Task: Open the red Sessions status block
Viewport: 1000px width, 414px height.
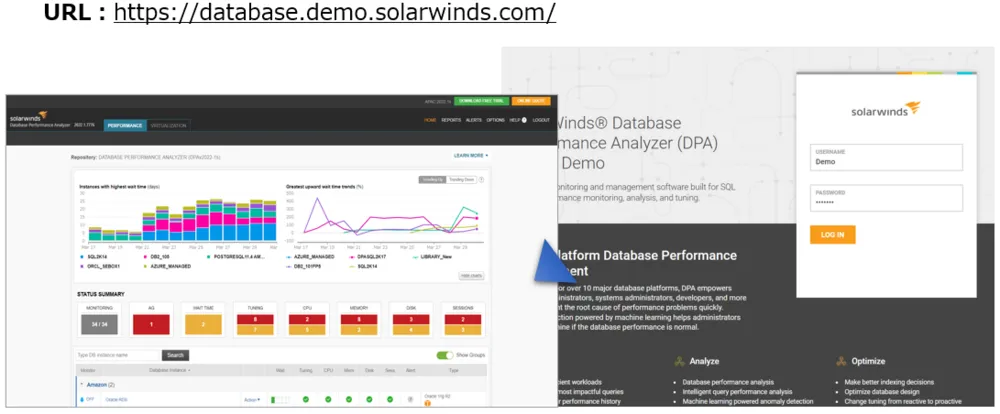Action: pos(463,319)
